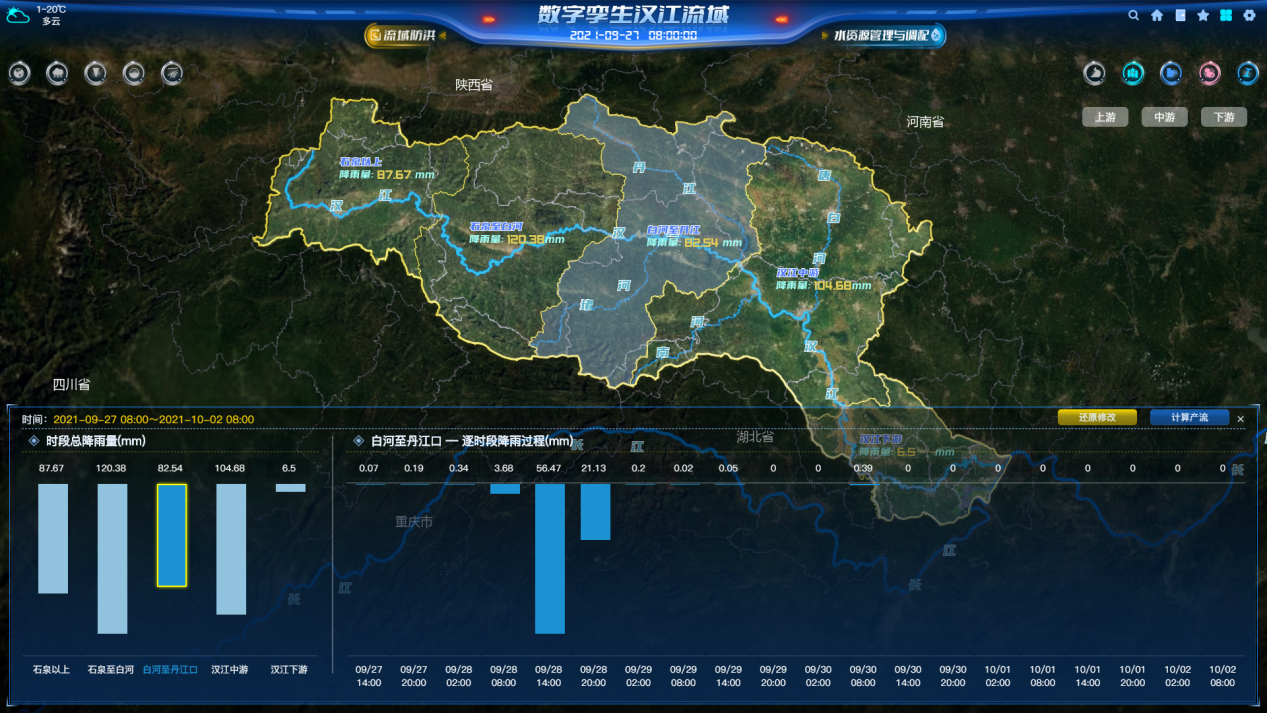The height and width of the screenshot is (713, 1267).
Task: Click the 下游 button
Action: tap(1224, 117)
